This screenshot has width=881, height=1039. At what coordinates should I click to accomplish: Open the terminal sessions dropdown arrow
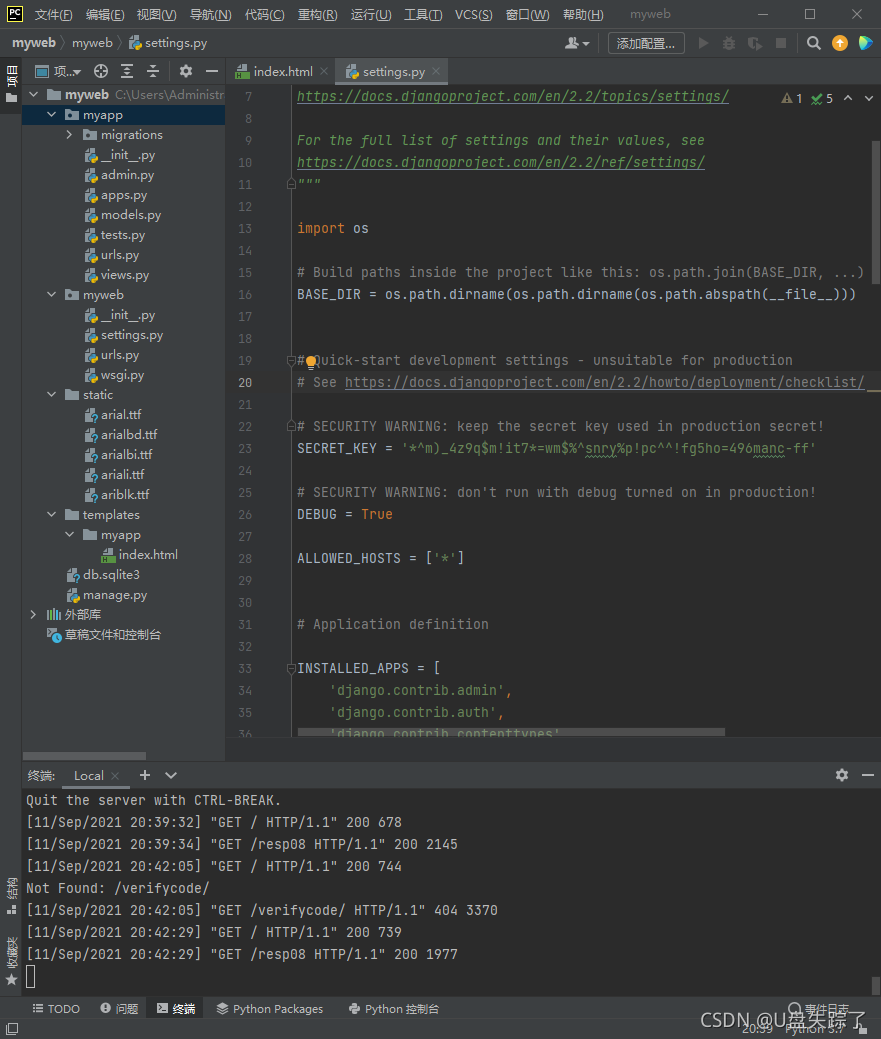coord(171,775)
